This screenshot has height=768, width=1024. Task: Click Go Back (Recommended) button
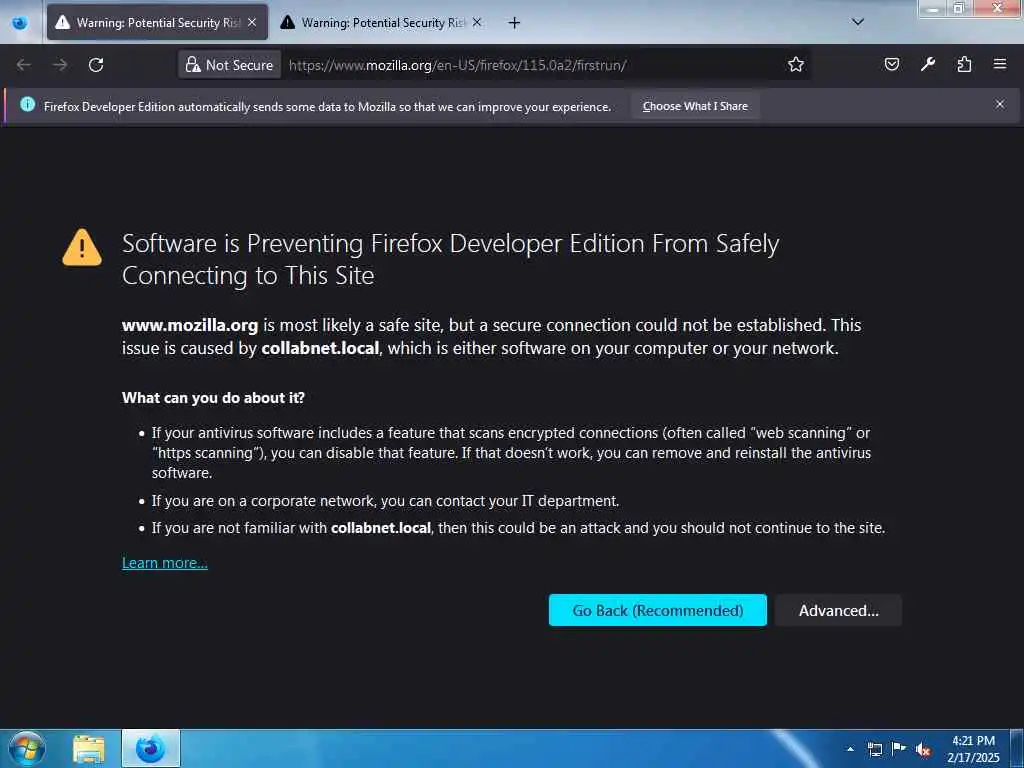point(658,610)
